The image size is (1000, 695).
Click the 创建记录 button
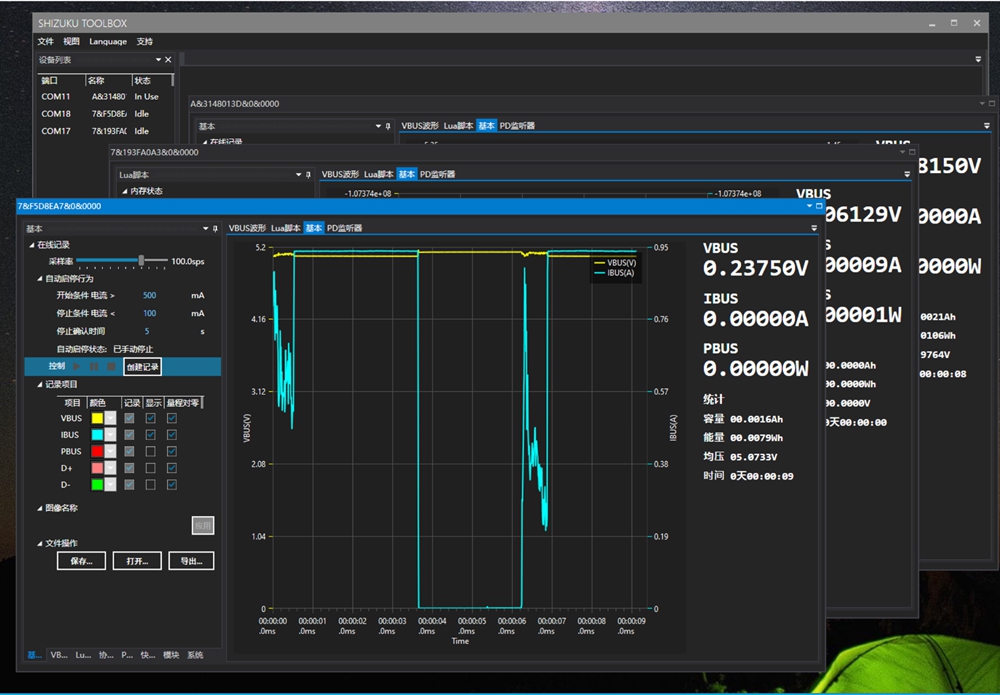pyautogui.click(x=142, y=367)
